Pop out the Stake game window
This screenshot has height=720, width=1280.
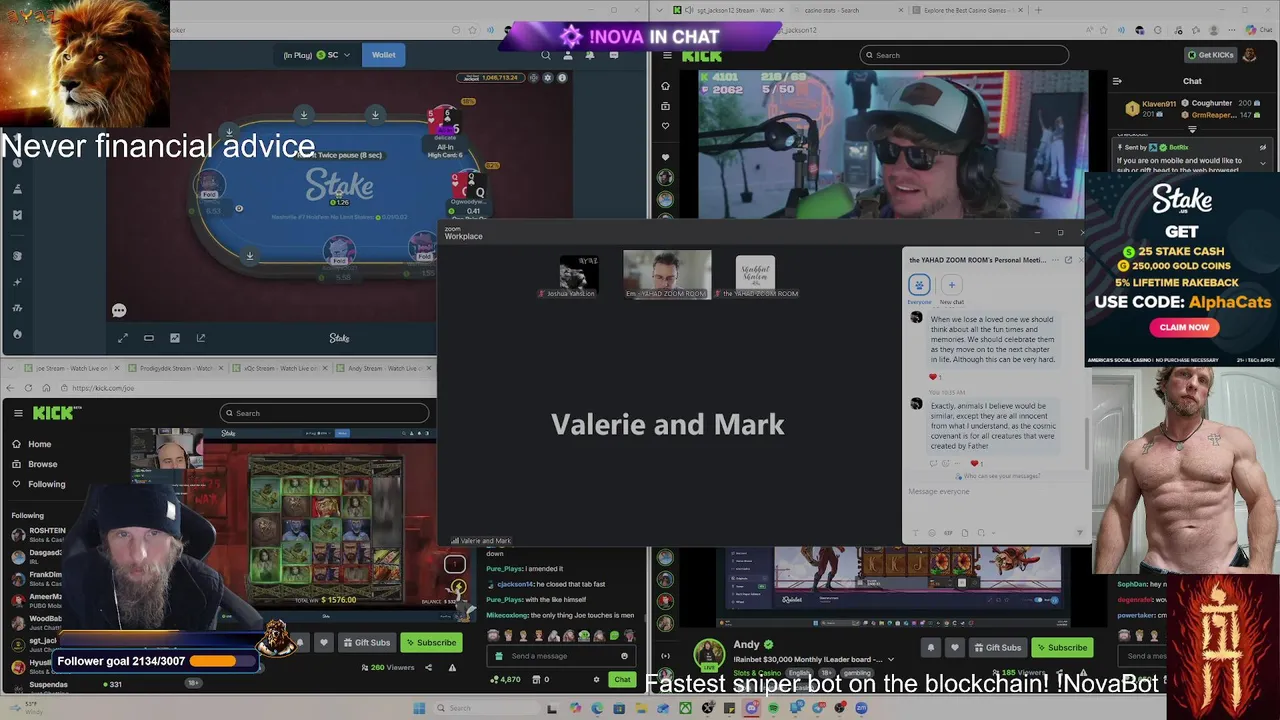point(201,338)
